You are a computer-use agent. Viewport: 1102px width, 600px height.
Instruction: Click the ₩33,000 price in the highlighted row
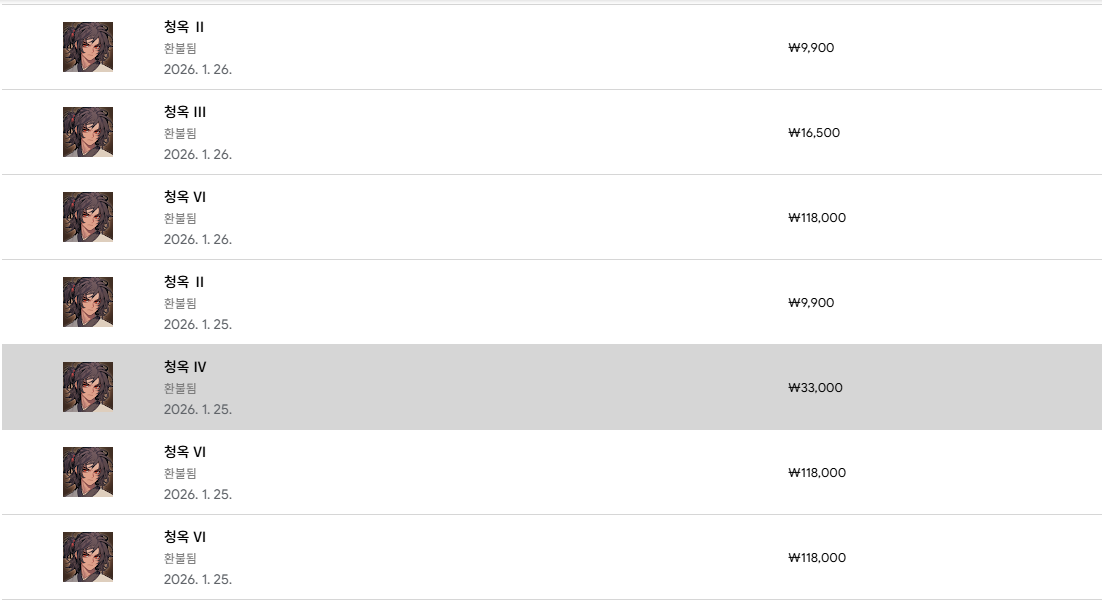(x=815, y=388)
